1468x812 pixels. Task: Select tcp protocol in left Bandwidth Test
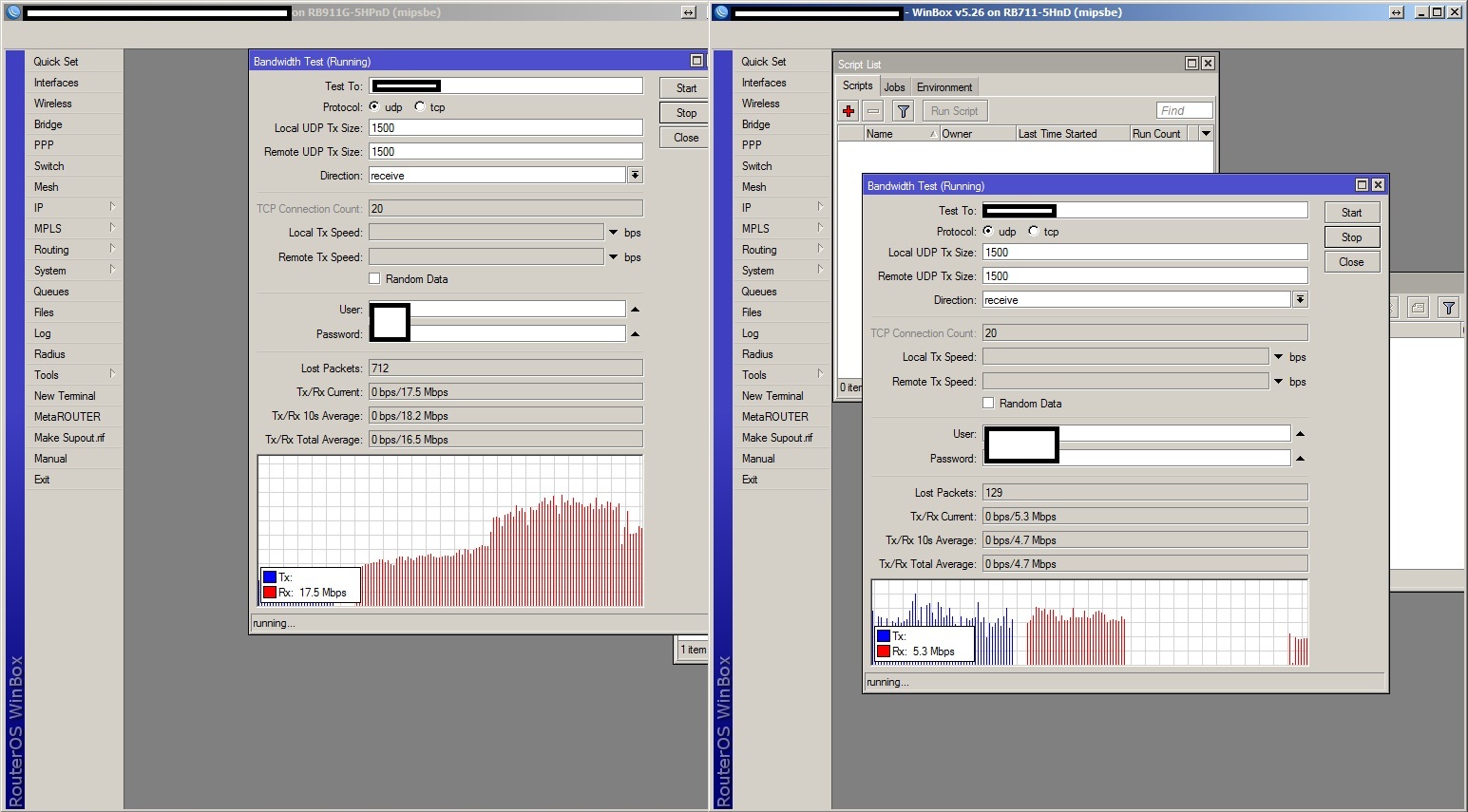click(420, 106)
